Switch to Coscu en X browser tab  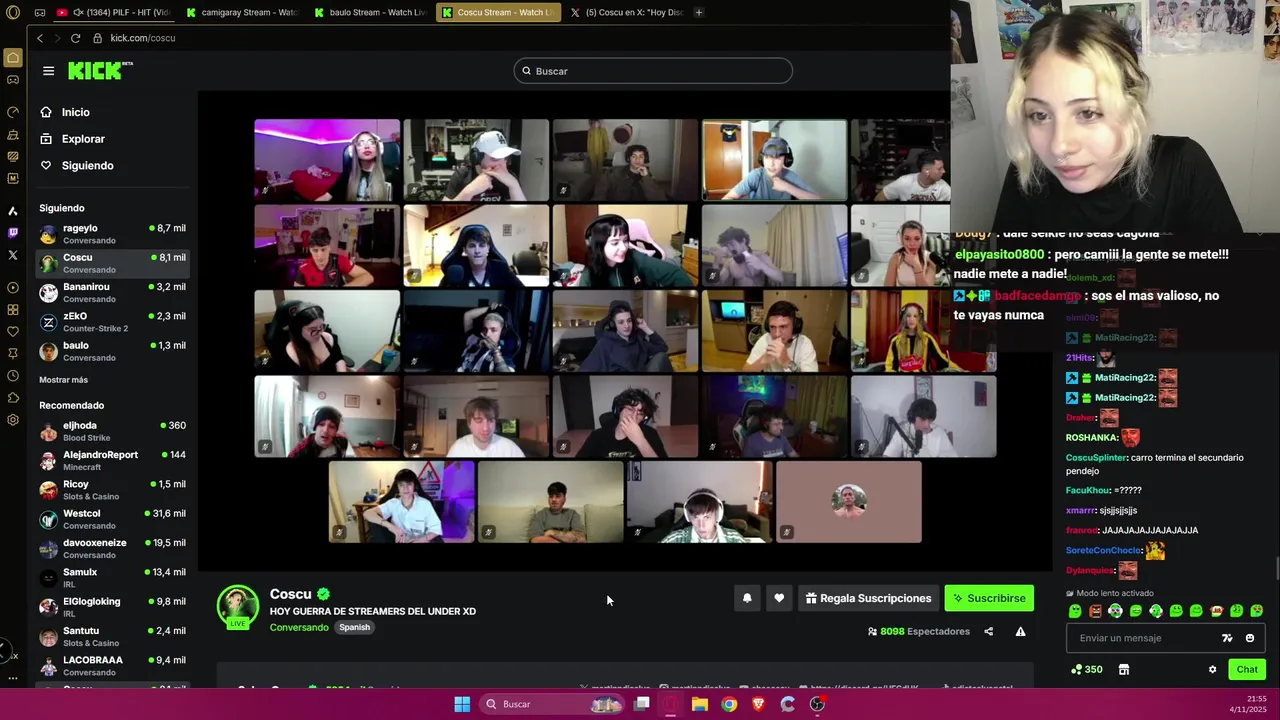click(x=627, y=12)
